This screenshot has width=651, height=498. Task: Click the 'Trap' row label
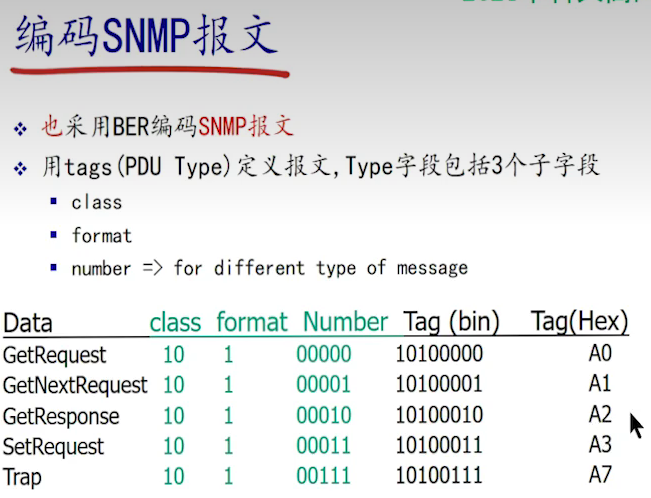click(x=22, y=477)
